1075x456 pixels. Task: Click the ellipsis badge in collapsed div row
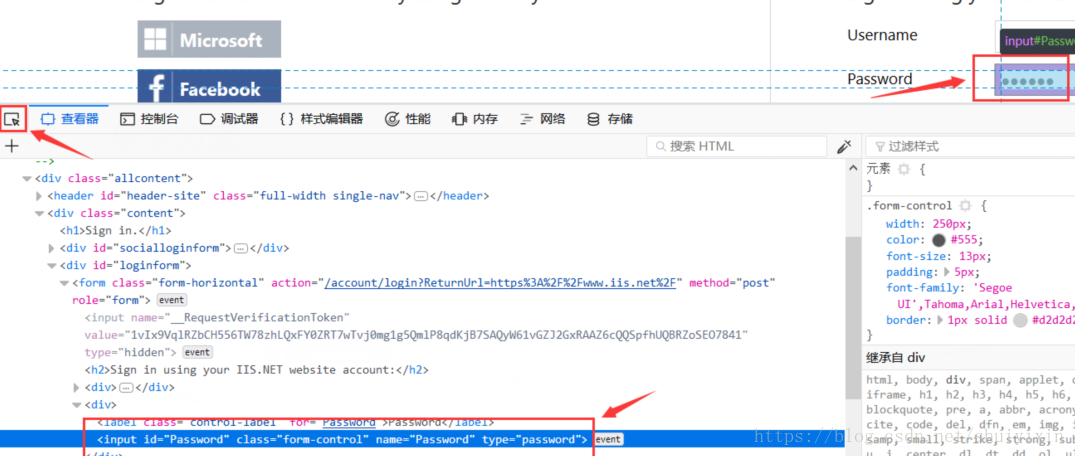click(x=125, y=387)
